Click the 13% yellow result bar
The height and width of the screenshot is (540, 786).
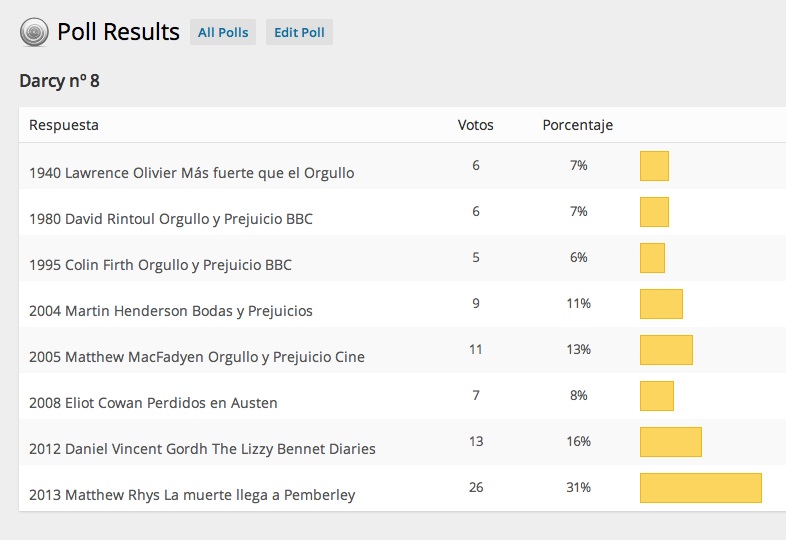[666, 350]
